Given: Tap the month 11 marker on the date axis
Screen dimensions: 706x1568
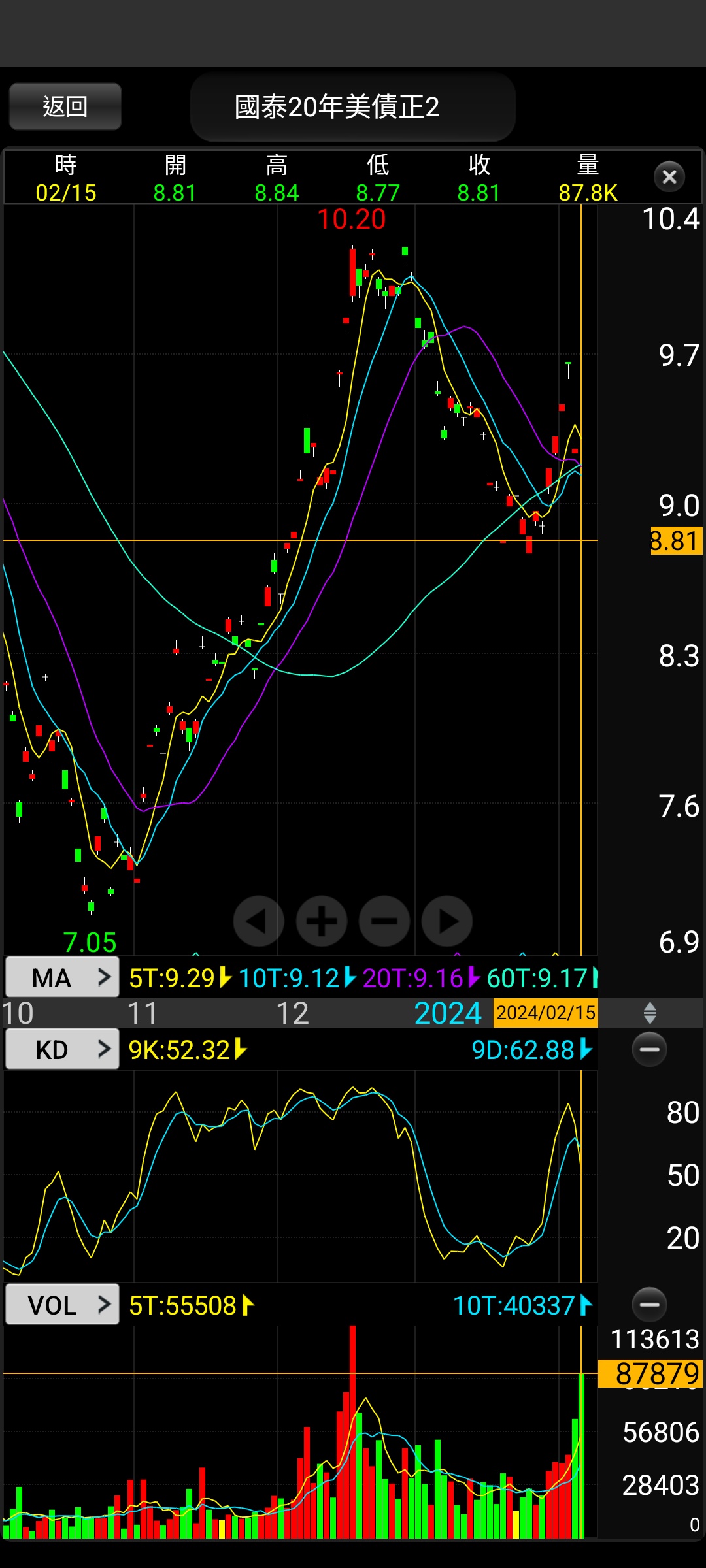Looking at the screenshot, I should [143, 1013].
